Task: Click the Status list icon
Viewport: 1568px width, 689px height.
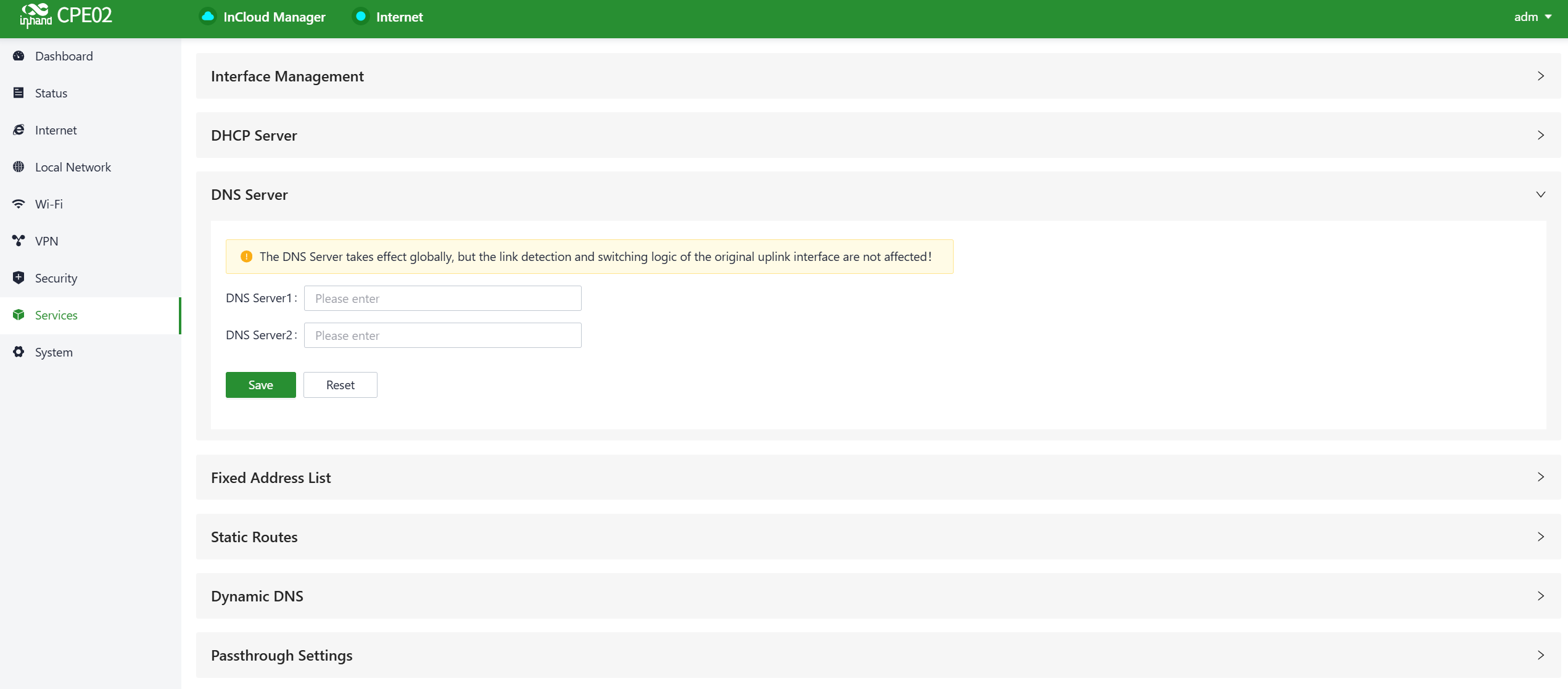Action: [19, 93]
